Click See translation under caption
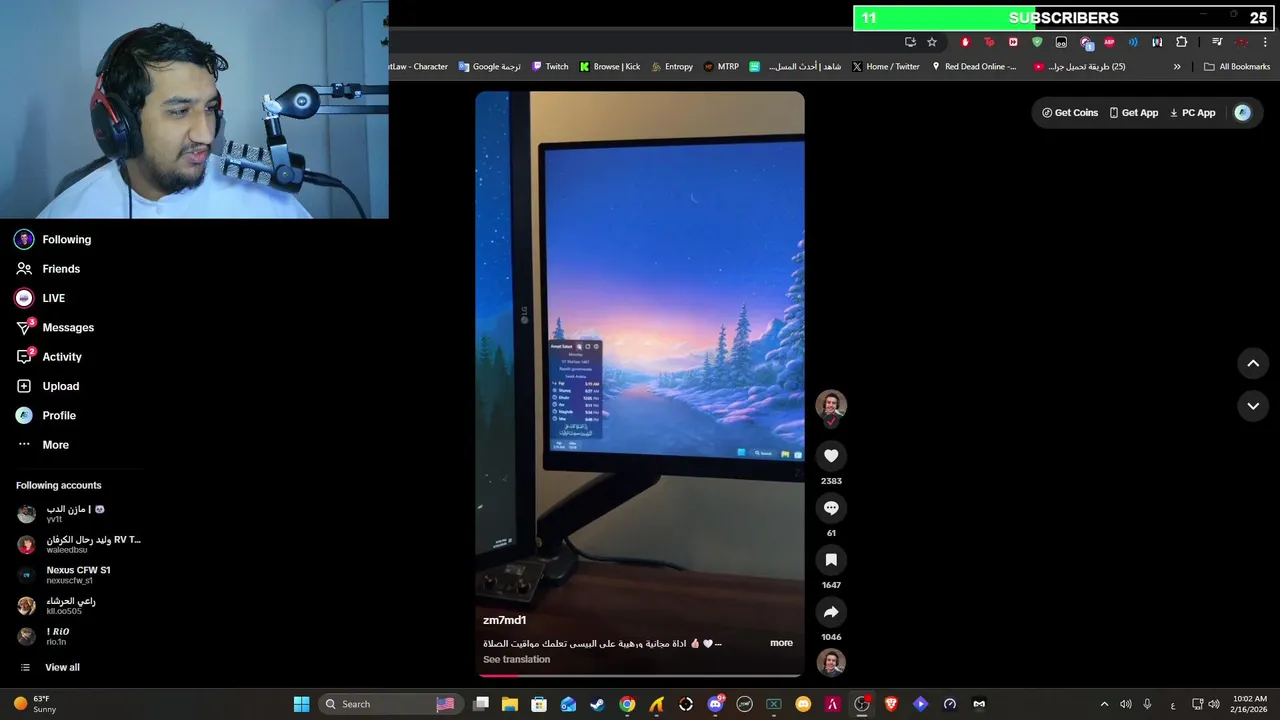1280x720 pixels. pos(516,659)
